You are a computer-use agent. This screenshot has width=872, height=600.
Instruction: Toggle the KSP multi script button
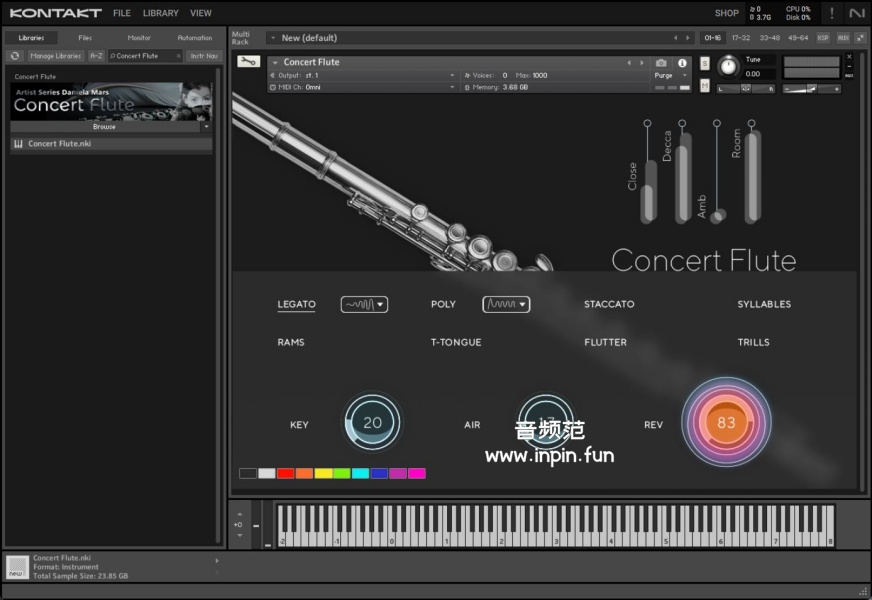[x=823, y=38]
